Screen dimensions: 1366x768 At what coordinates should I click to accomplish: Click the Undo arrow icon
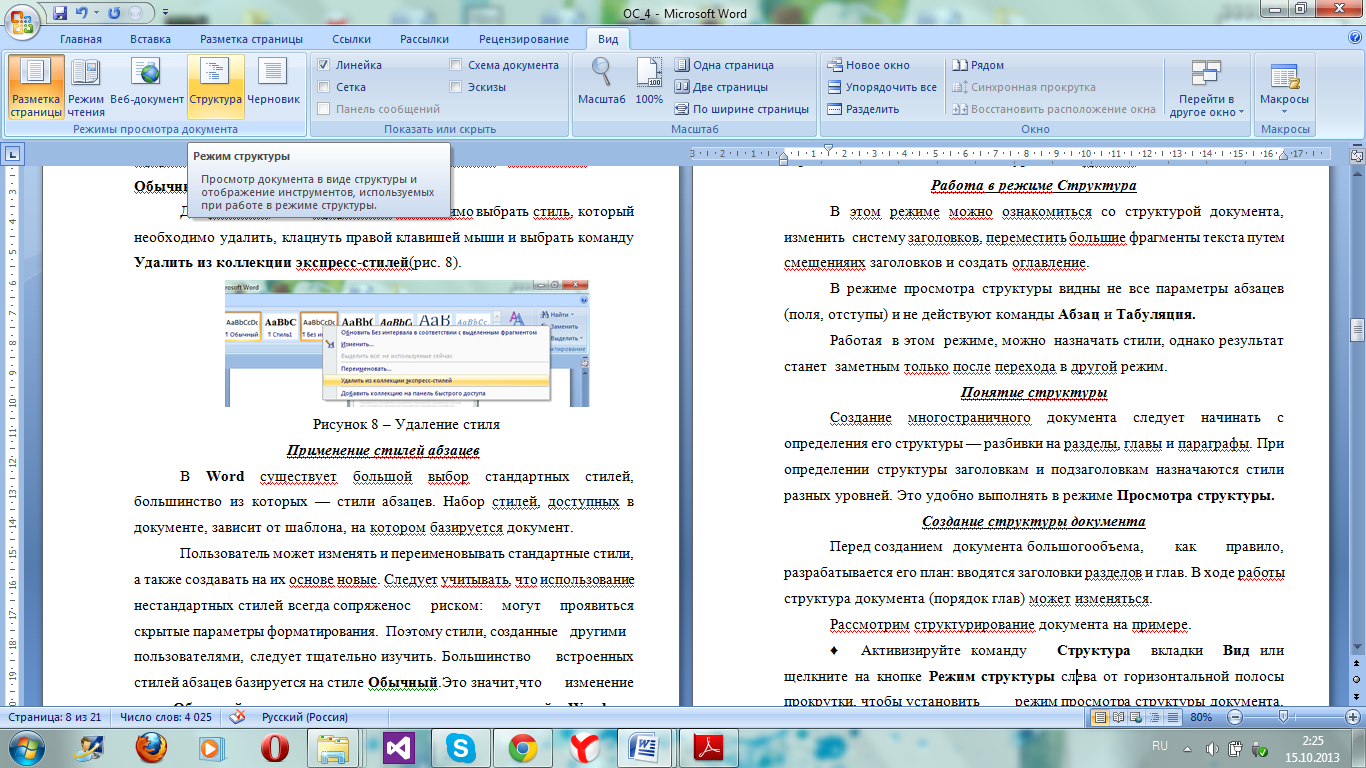click(x=82, y=13)
